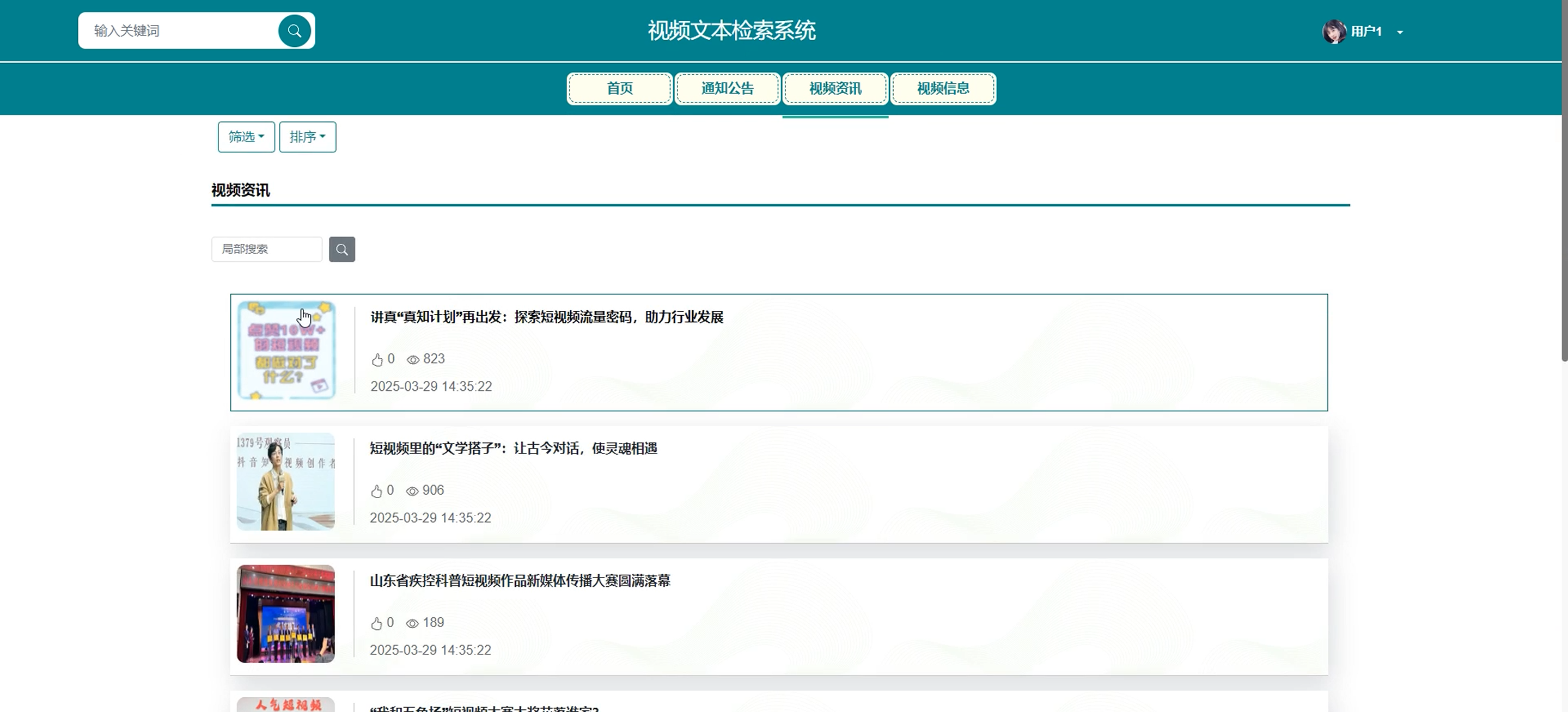Open the 排序 sort dropdown
This screenshot has height=712, width=1568.
pyautogui.click(x=307, y=137)
